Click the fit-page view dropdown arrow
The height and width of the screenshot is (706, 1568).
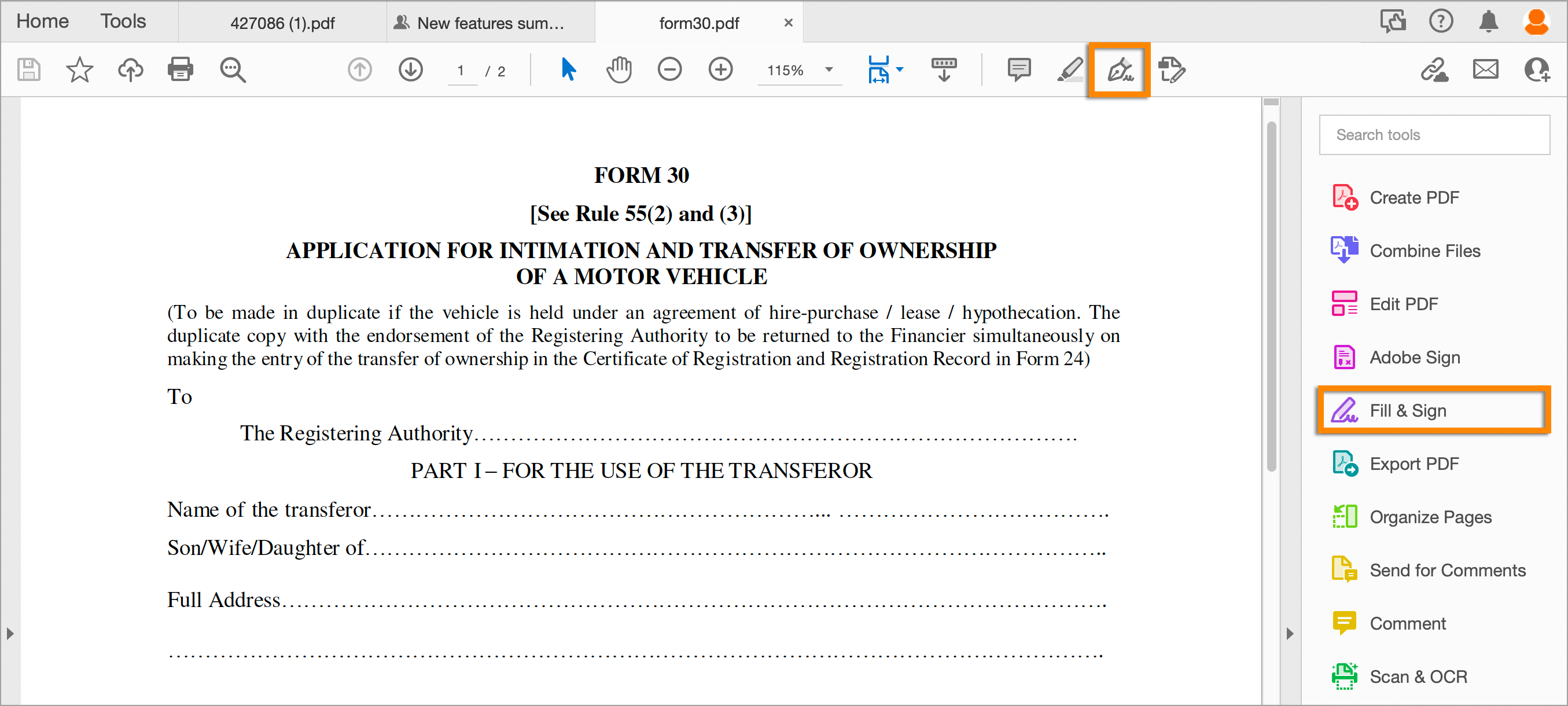900,71
